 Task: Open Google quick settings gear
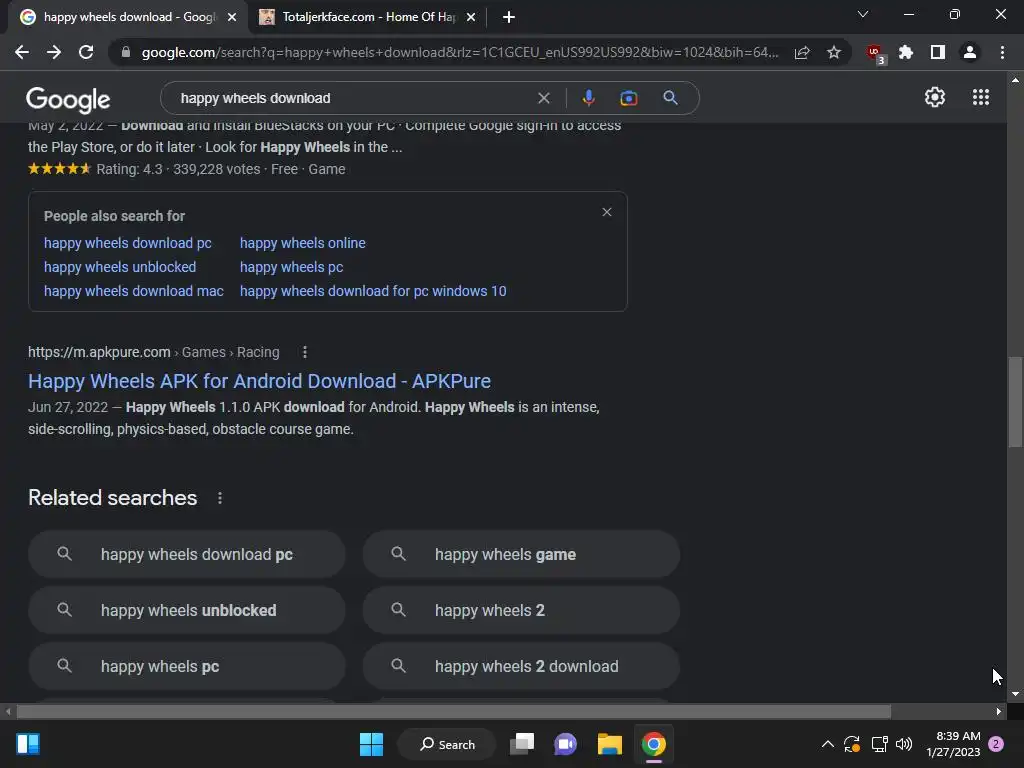tap(935, 97)
